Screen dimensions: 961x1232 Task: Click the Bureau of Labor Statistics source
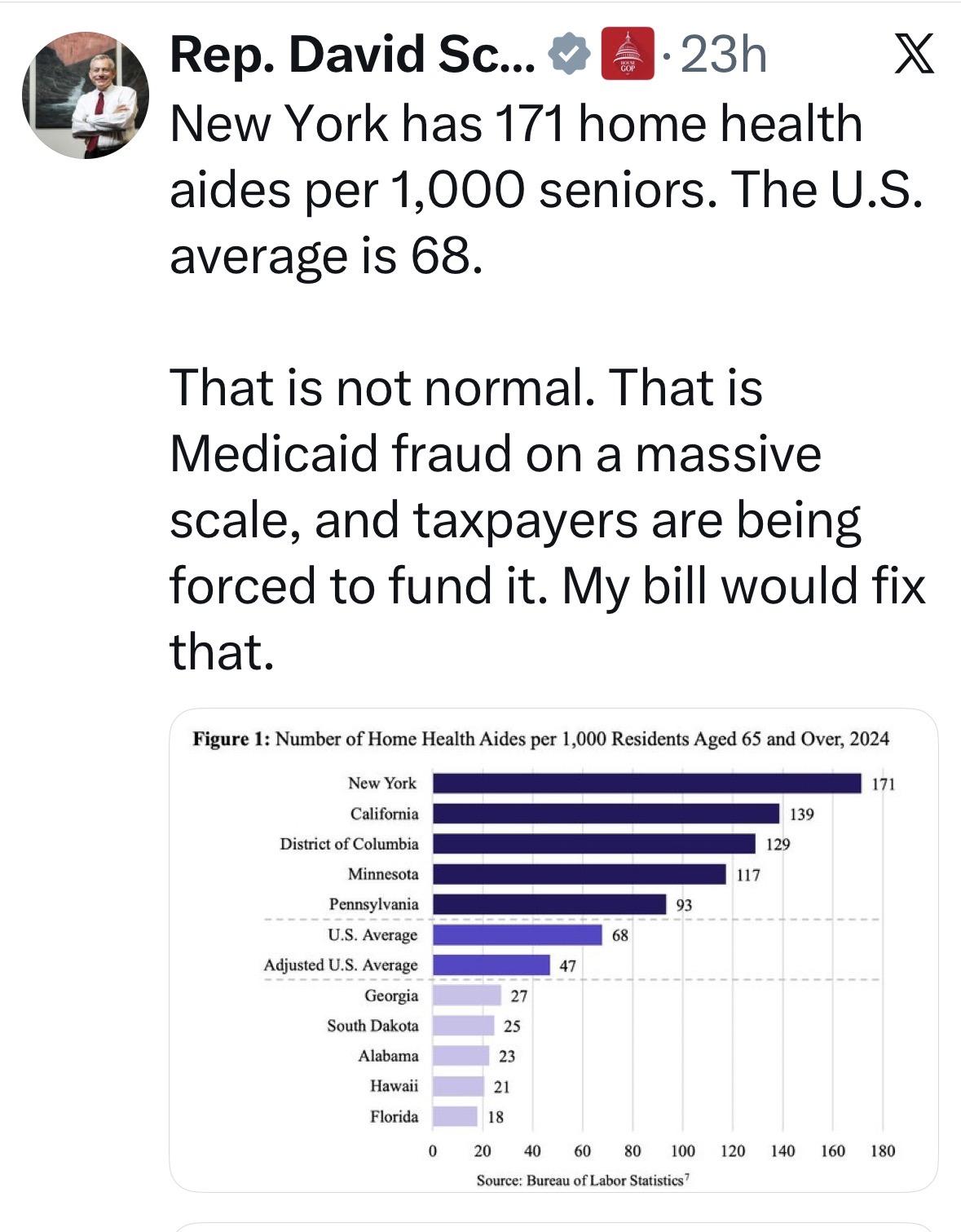click(584, 1180)
